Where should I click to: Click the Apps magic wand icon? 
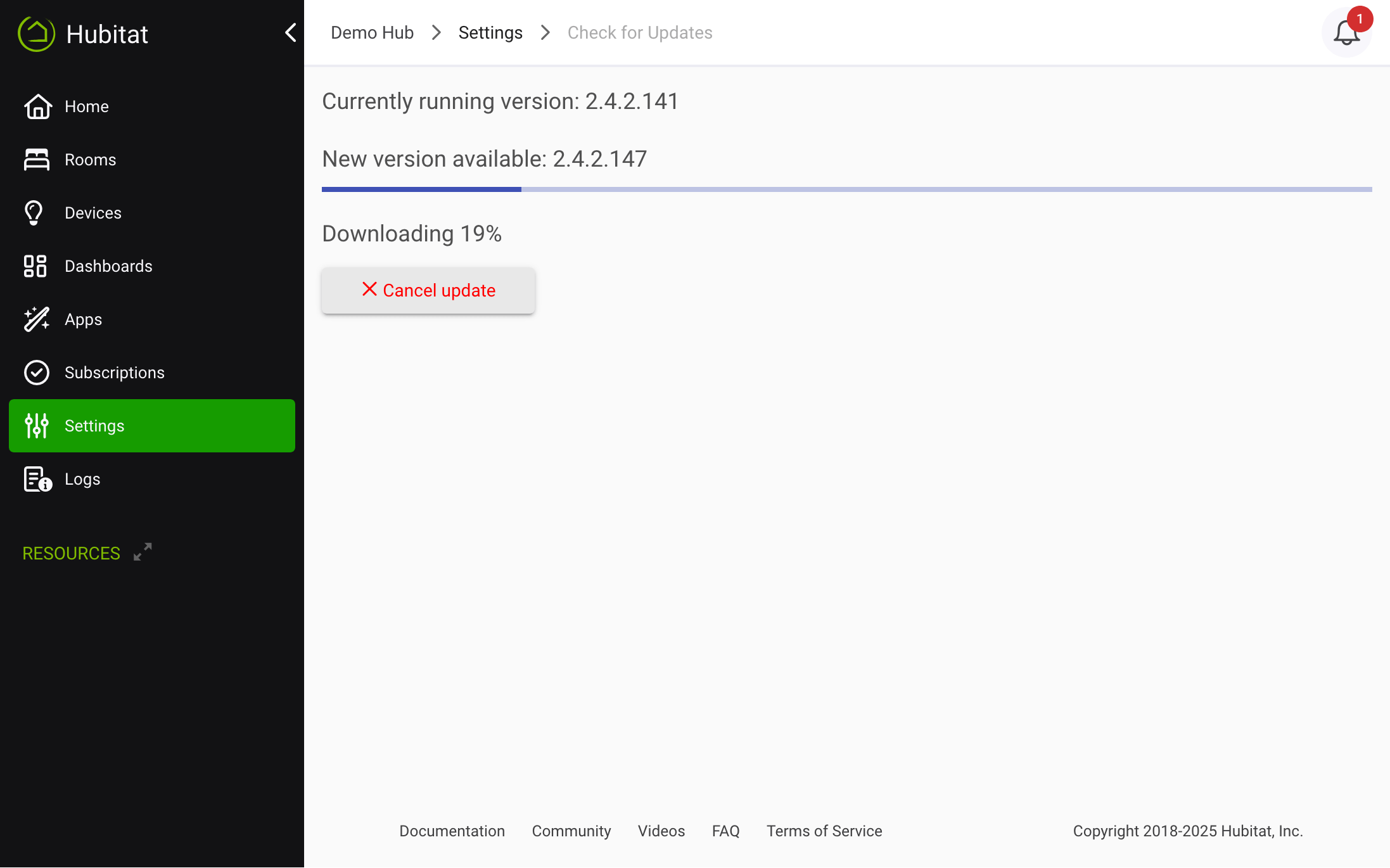click(37, 319)
